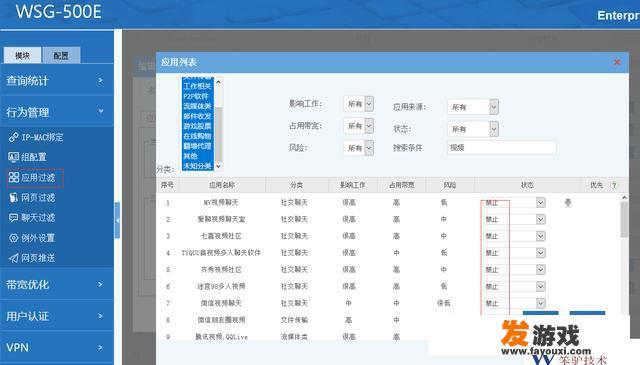Close the 应用列表 dialog with the red X
Viewport: 640px width, 365px height.
click(617, 62)
